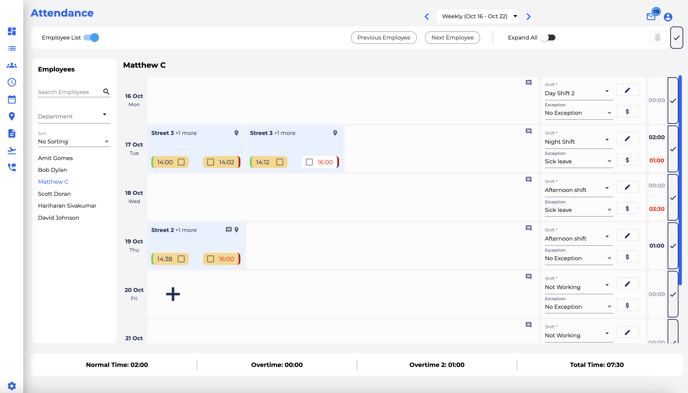Viewport: 688px width, 393px height.
Task: Select employee Amit Gomes
Action: (x=55, y=158)
